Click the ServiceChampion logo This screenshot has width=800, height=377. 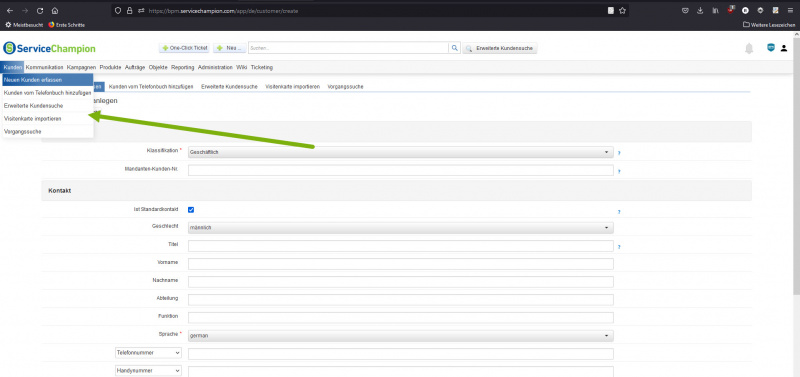coord(49,48)
